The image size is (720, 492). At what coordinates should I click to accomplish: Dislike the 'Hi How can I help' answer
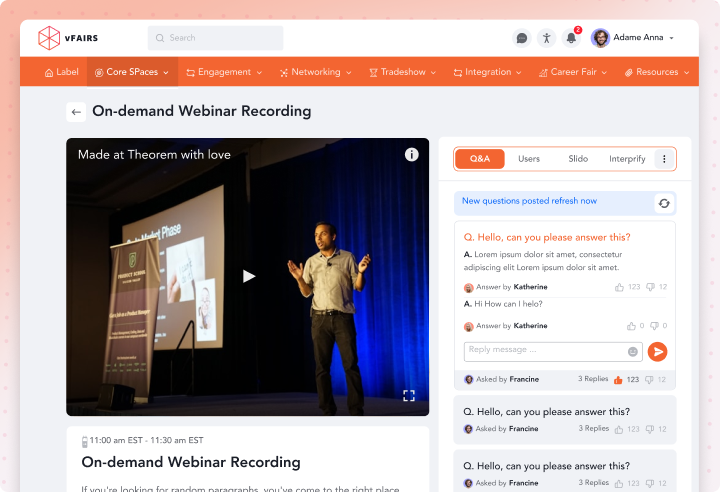pyautogui.click(x=654, y=326)
